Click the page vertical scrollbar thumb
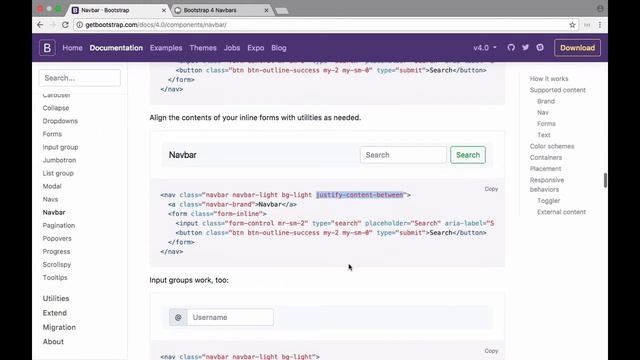Image resolution: width=640 pixels, height=360 pixels. pos(605,180)
